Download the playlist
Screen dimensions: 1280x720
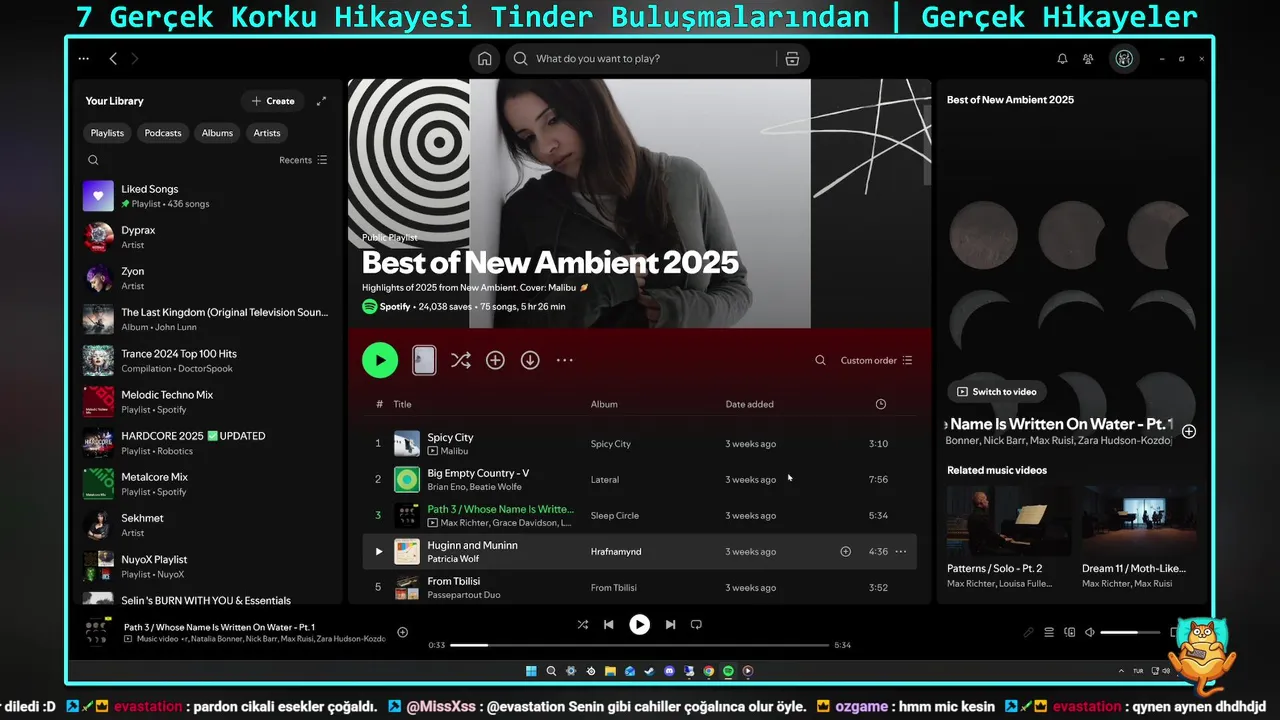(x=530, y=360)
